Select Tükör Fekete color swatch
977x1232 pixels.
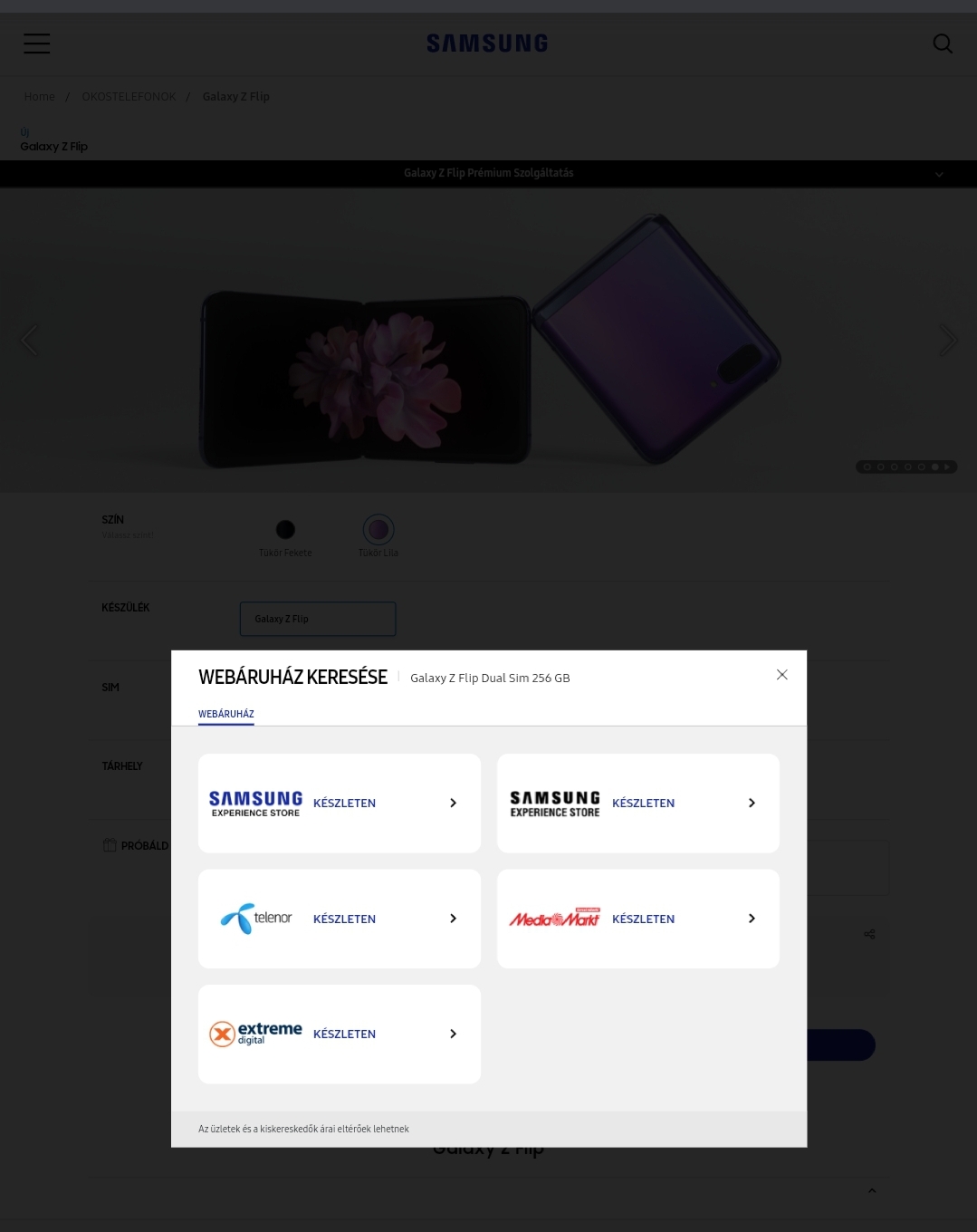[285, 529]
